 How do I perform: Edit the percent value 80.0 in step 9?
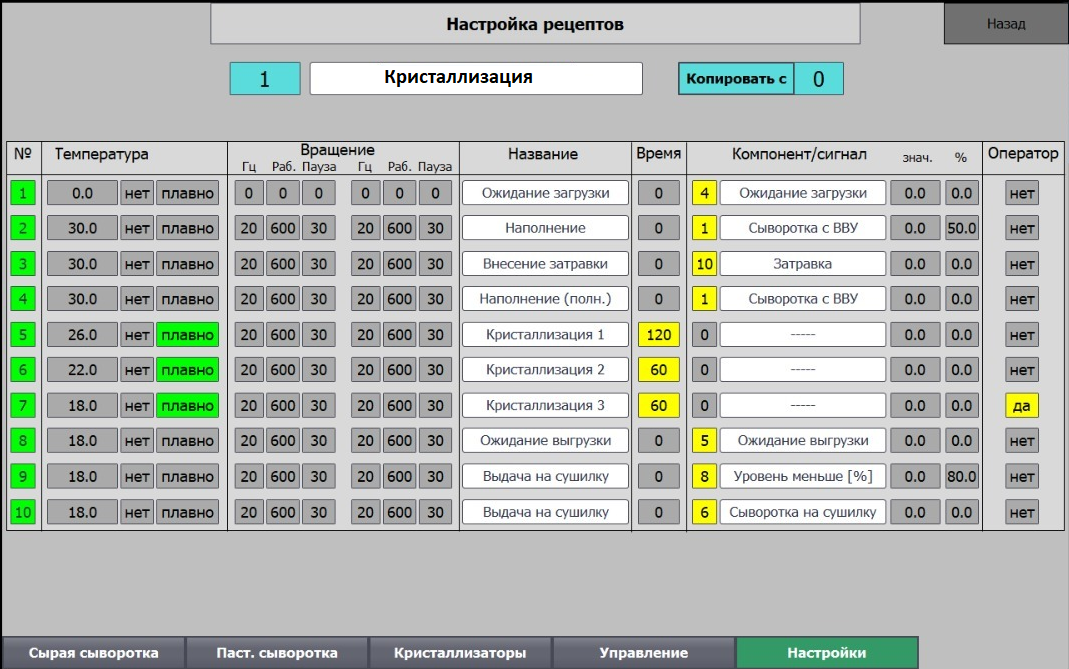961,477
